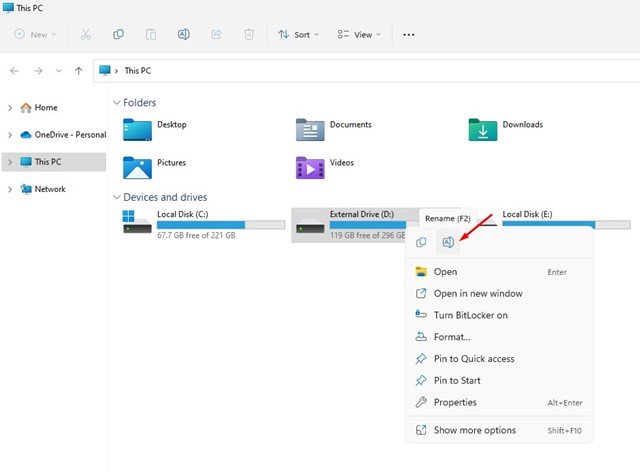Open the Sort dropdown

298,34
